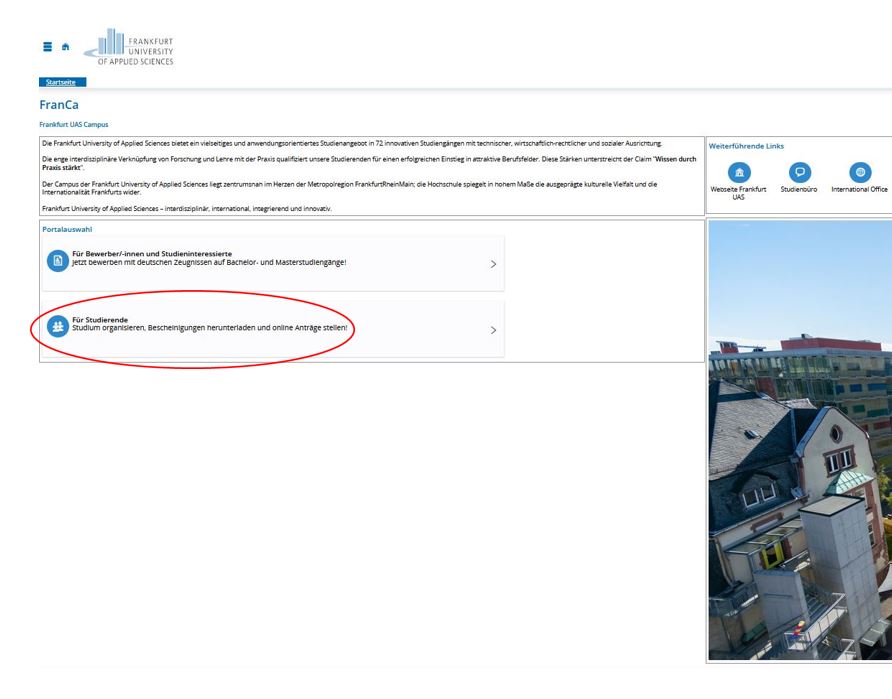The width and height of the screenshot is (892, 699).
Task: Click the group icon for Studierende
Action: click(57, 326)
